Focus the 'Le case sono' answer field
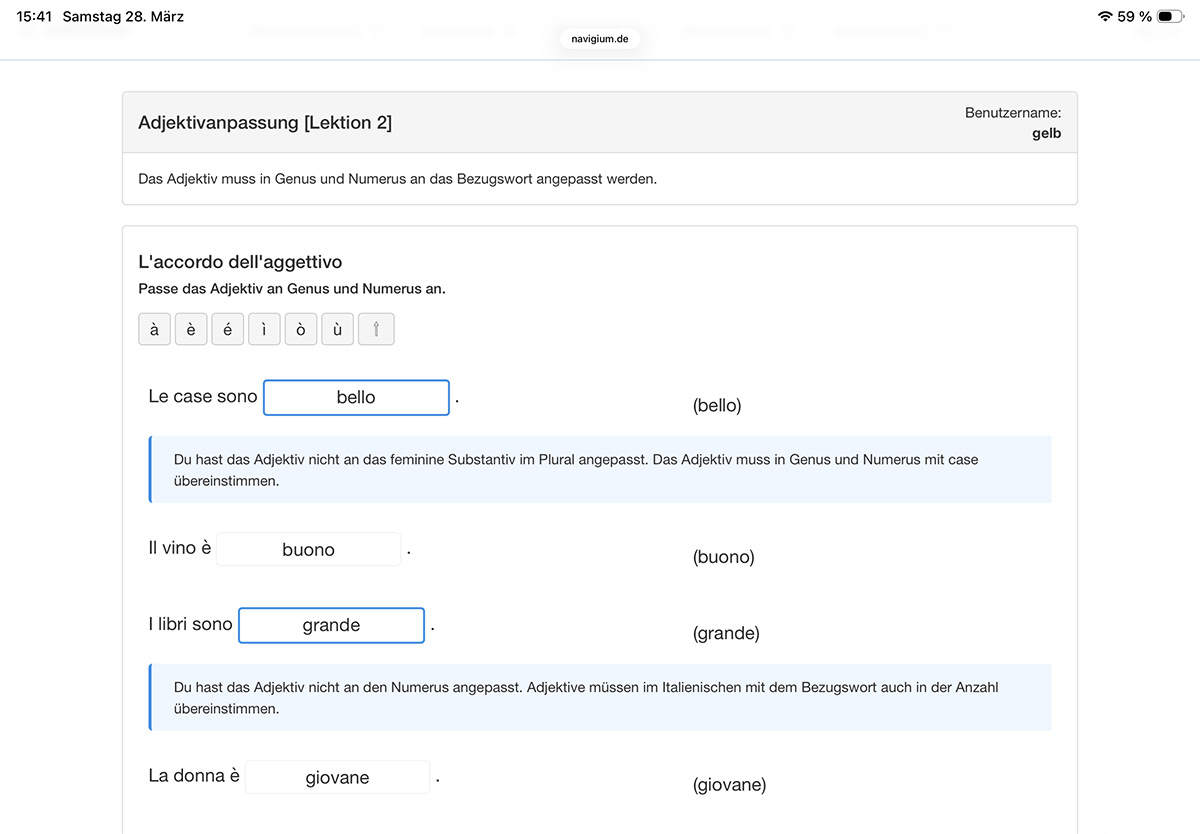 click(x=356, y=397)
